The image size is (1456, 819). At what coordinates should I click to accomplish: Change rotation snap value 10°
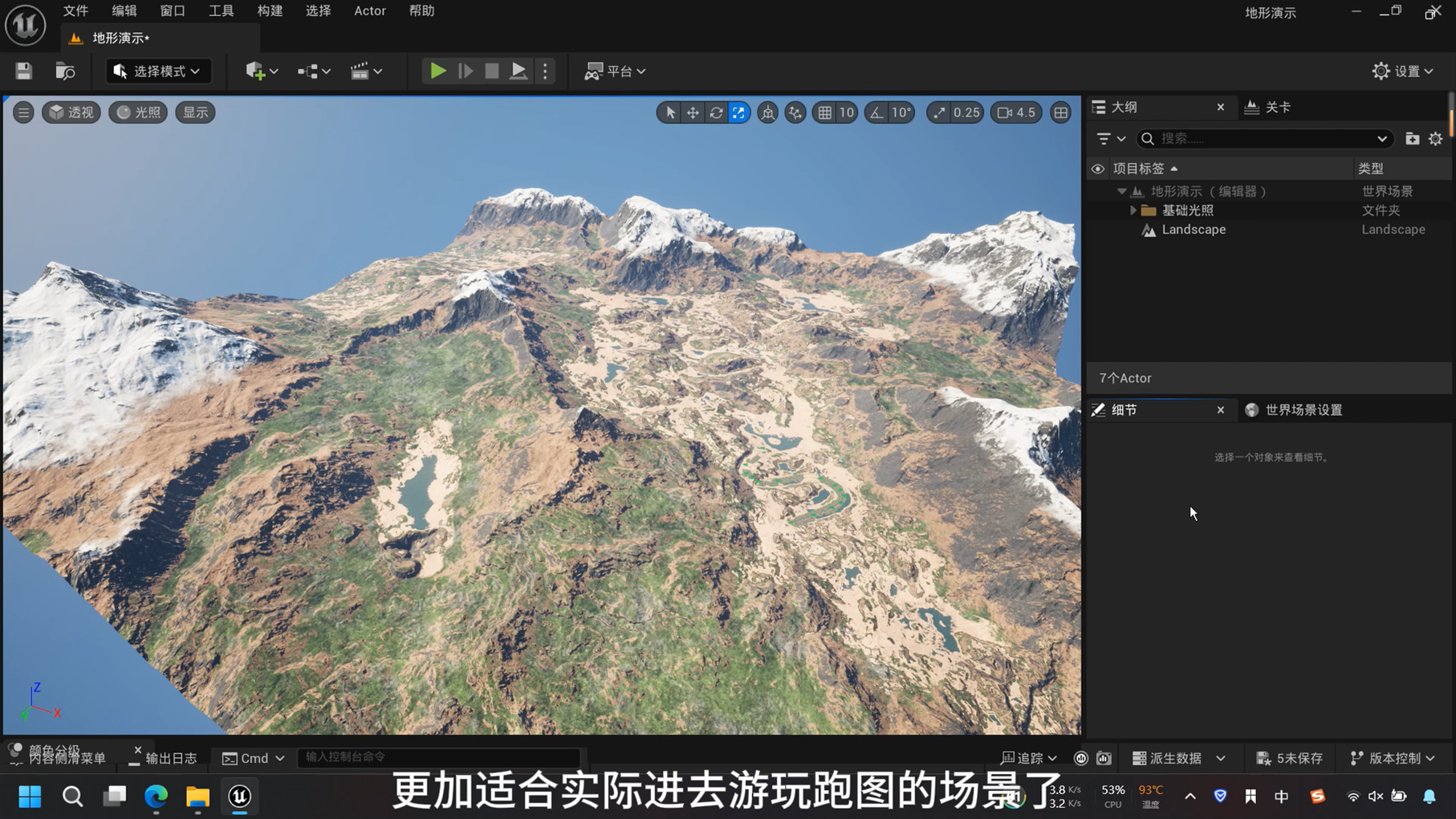[x=901, y=112]
